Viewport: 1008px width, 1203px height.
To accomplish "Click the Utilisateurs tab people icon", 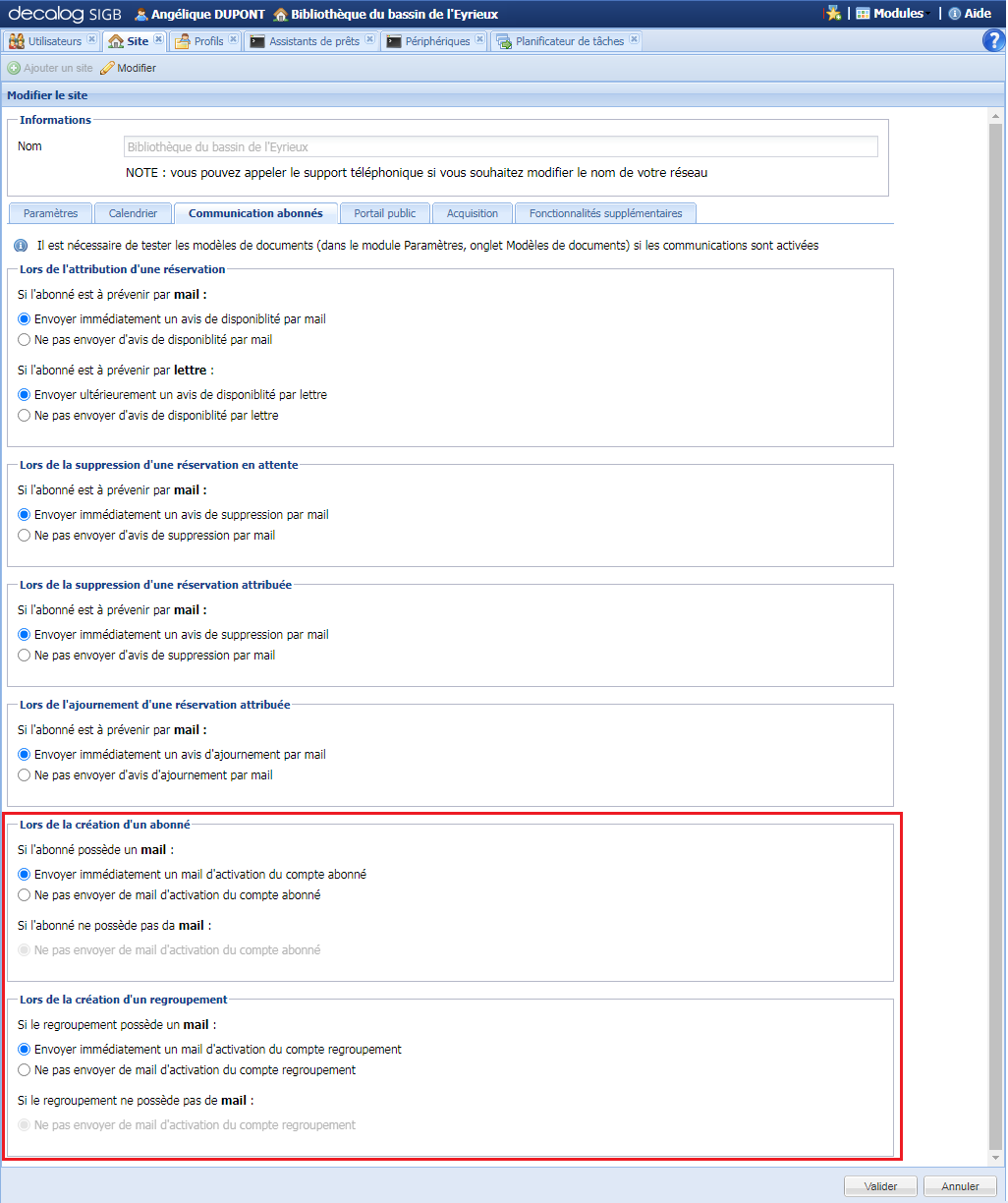I will pos(16,40).
